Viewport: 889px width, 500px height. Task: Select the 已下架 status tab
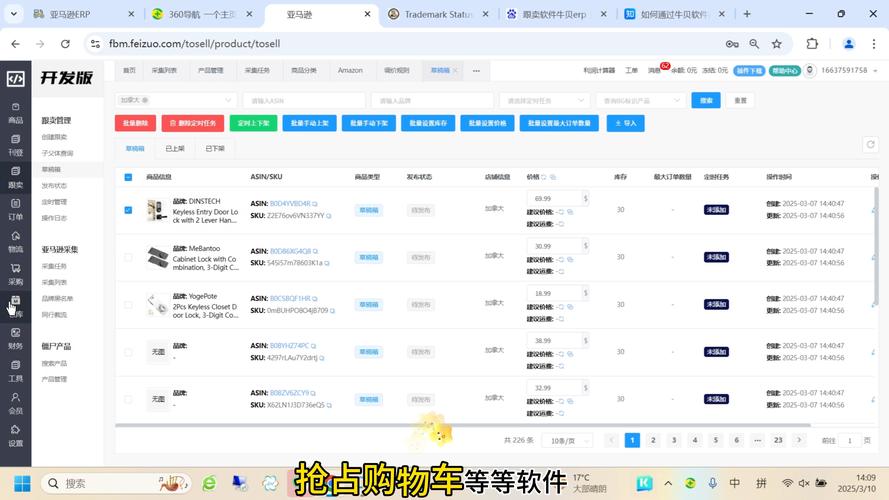pos(215,149)
